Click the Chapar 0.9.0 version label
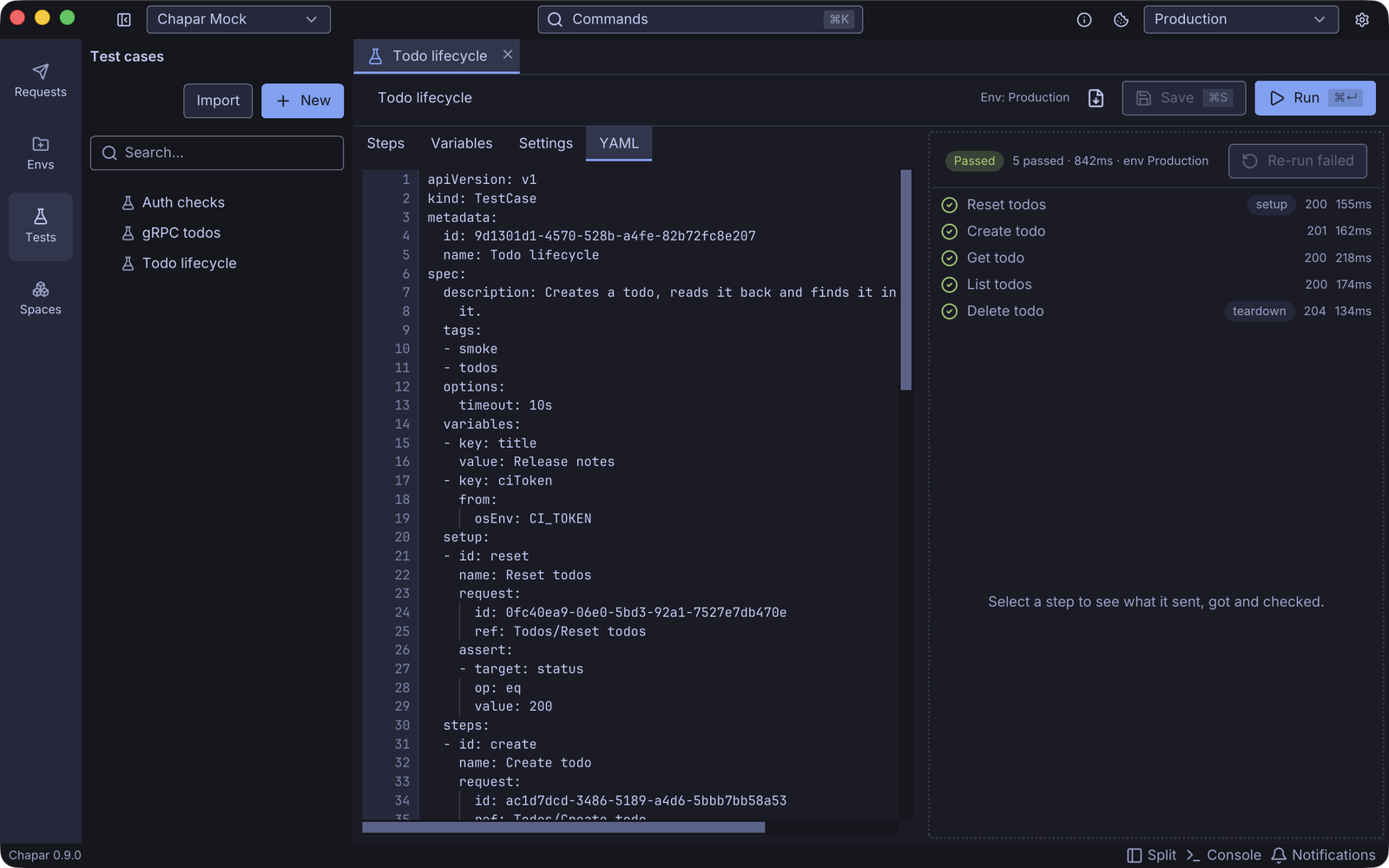This screenshot has width=1389, height=868. pos(45,855)
